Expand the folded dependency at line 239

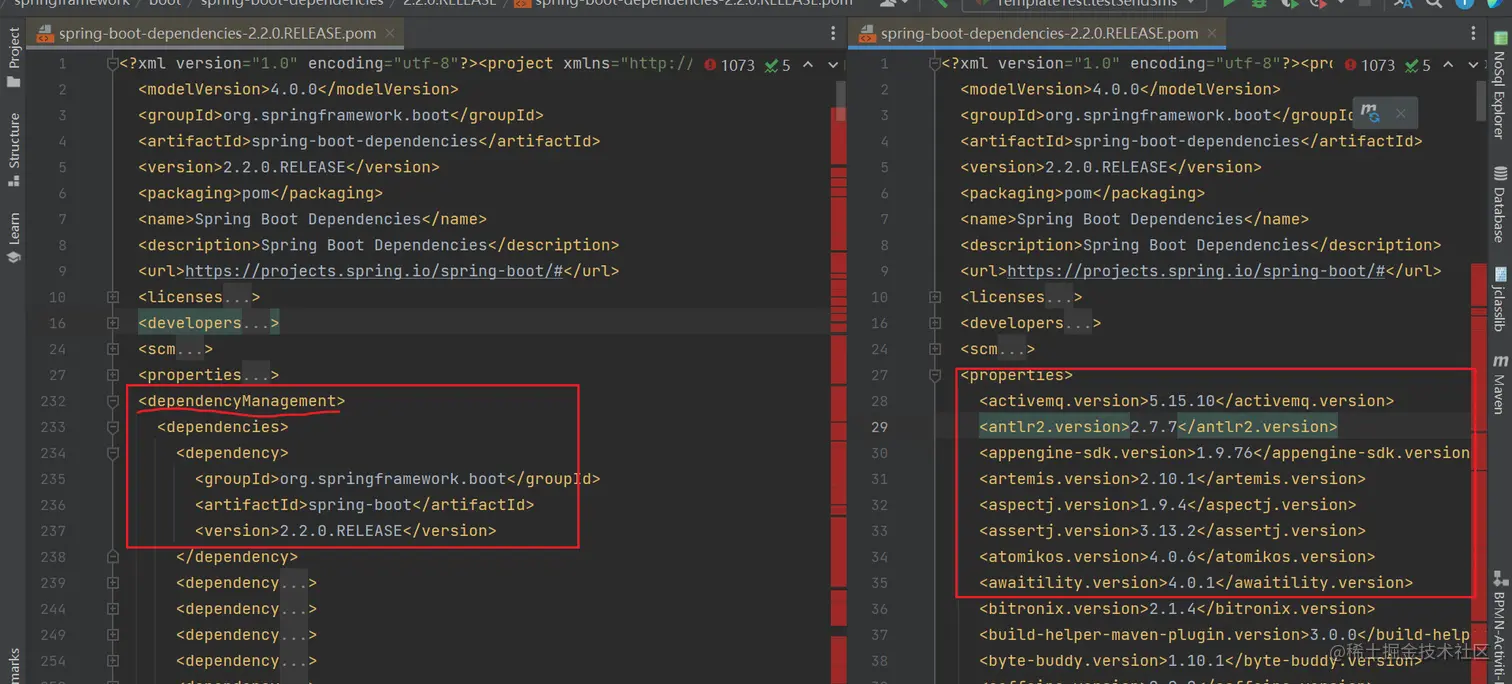pyautogui.click(x=113, y=583)
